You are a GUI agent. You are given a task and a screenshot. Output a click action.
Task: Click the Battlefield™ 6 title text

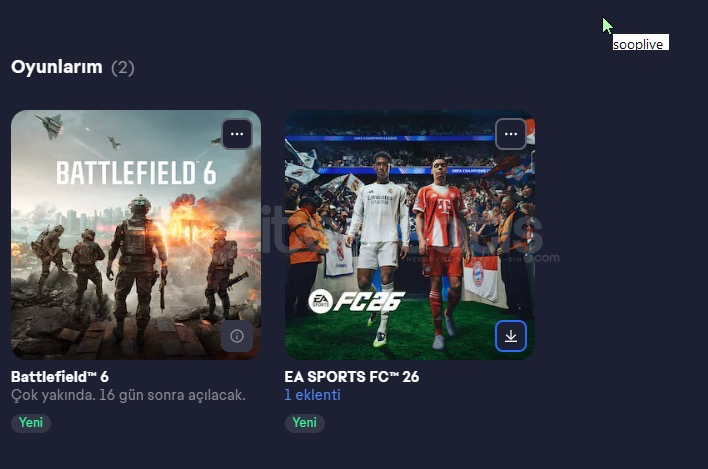60,376
